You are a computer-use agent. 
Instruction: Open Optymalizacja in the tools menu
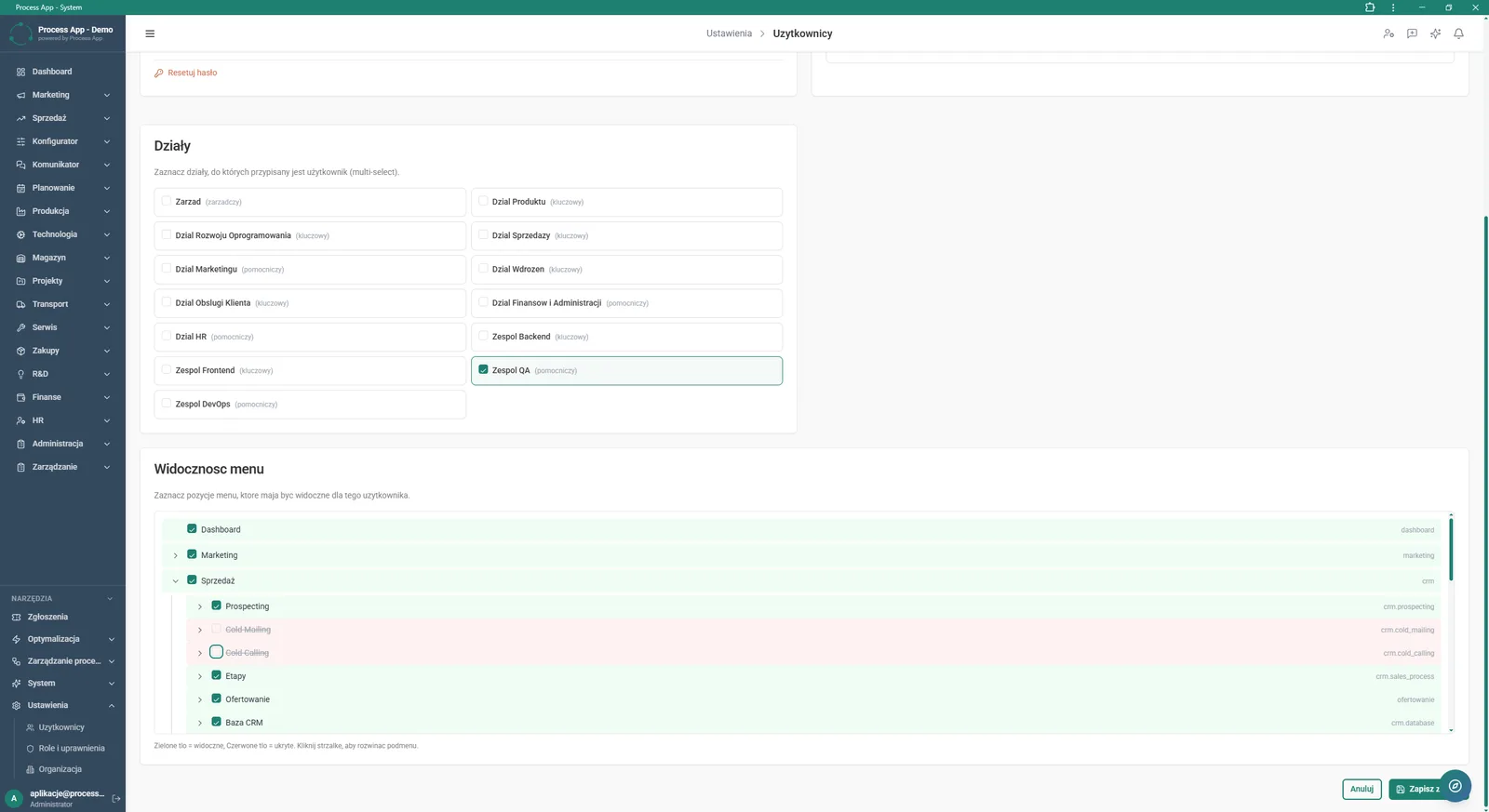(x=53, y=639)
